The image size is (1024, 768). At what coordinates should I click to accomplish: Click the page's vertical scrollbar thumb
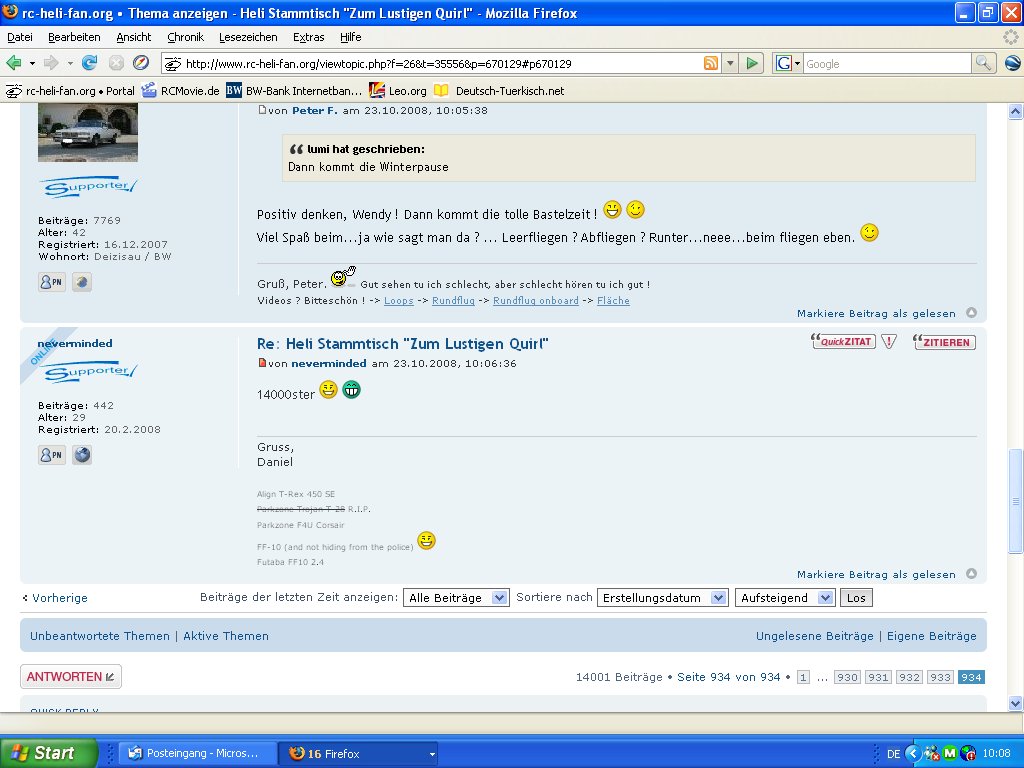click(1016, 501)
